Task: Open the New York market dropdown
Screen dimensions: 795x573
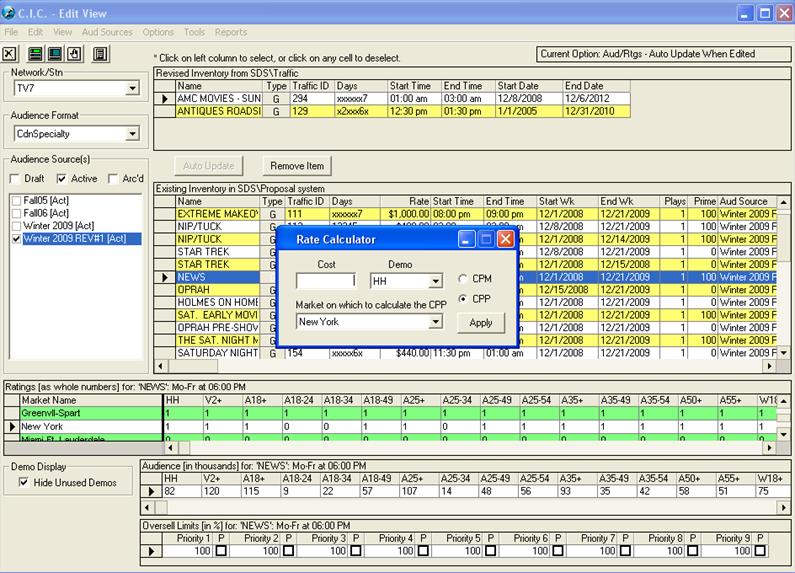Action: coord(435,322)
